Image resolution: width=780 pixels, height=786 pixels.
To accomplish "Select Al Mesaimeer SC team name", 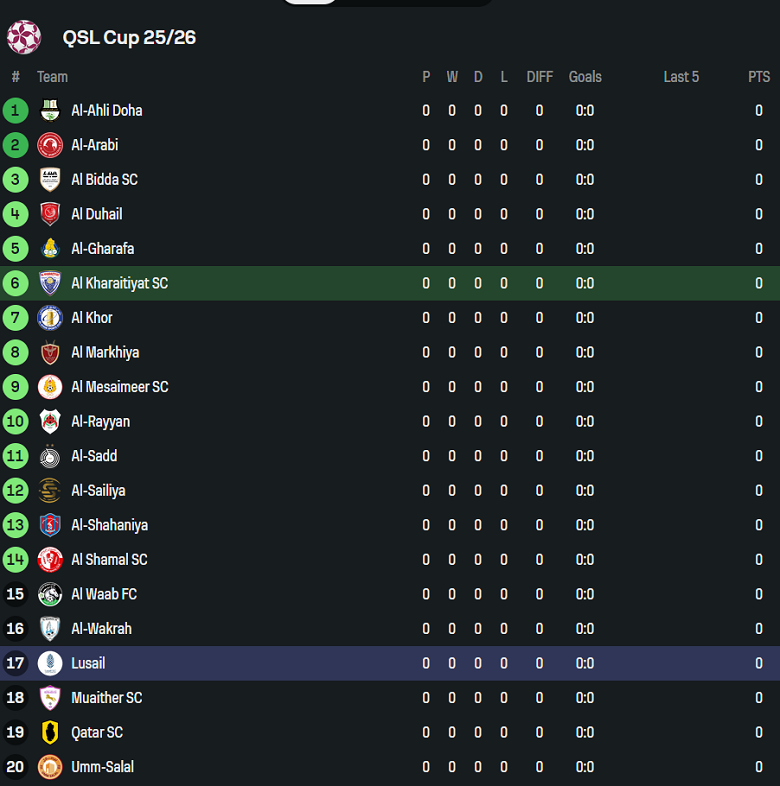I will [119, 387].
